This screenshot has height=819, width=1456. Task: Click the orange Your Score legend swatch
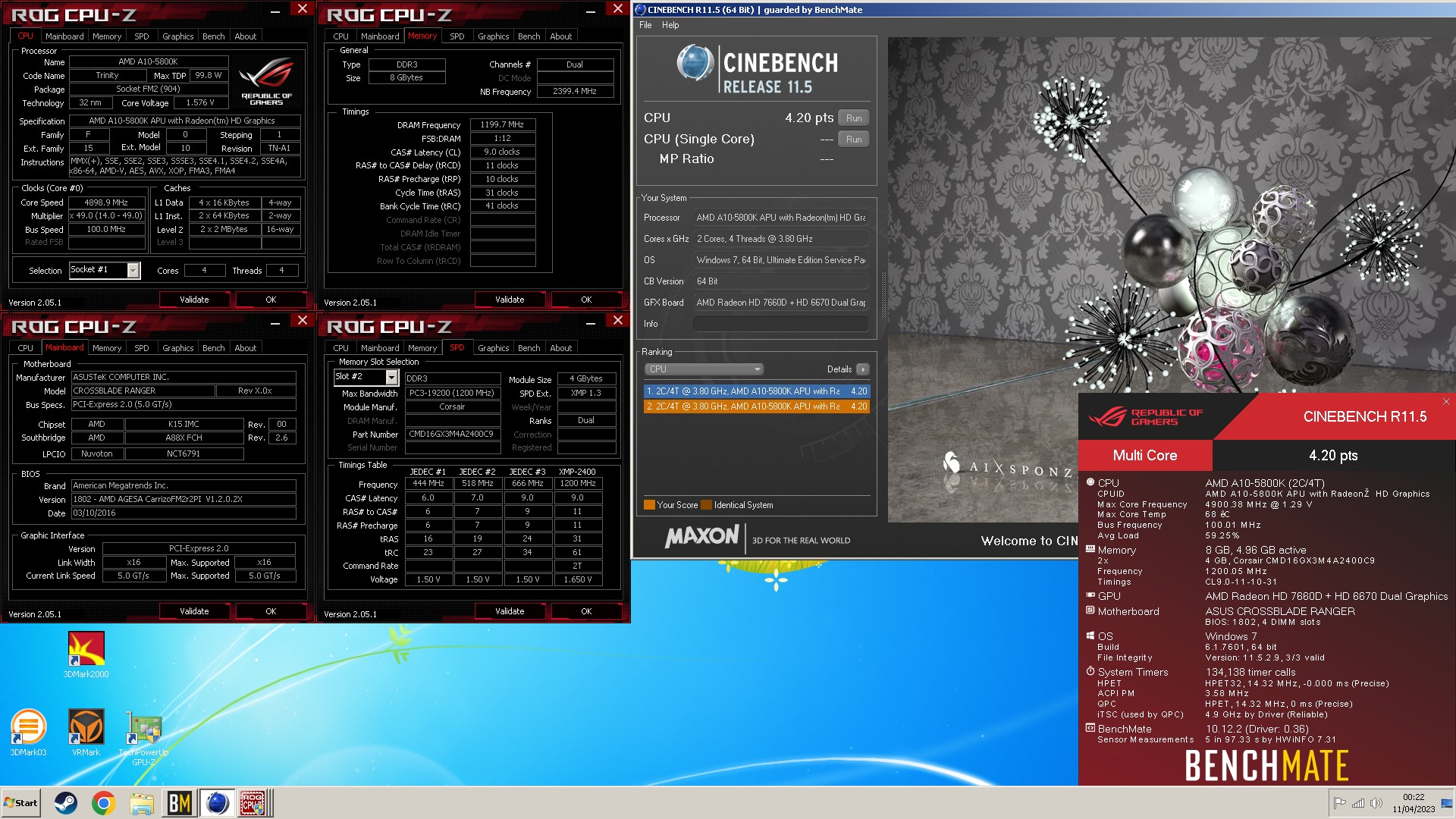tap(649, 505)
